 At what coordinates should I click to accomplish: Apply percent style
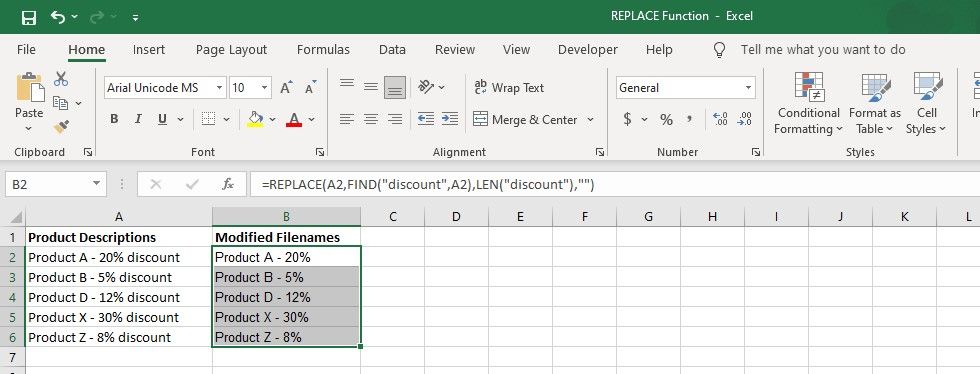[666, 119]
